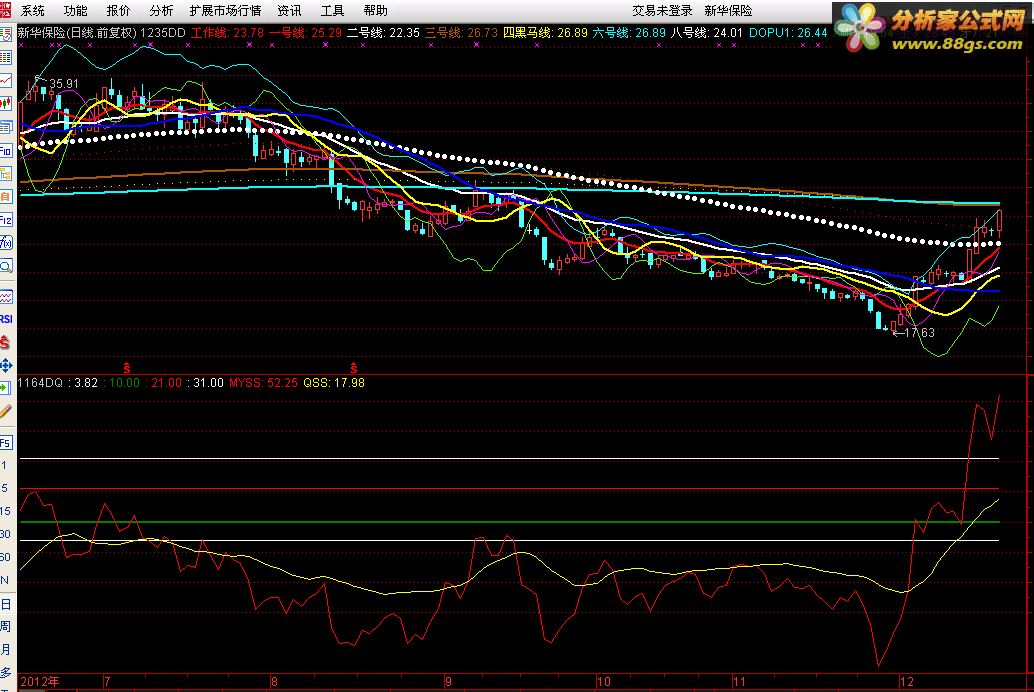Open the 帮助 menu
Screen dimensions: 1034x692
click(375, 11)
